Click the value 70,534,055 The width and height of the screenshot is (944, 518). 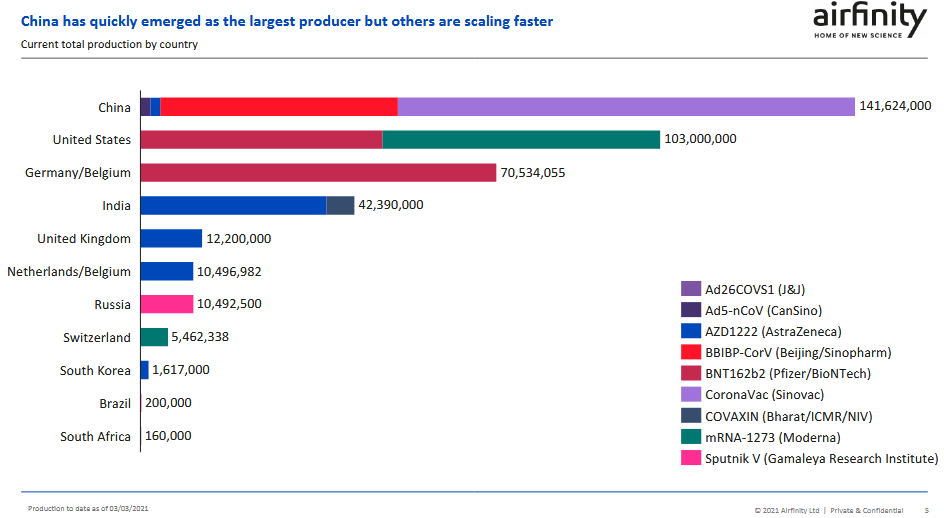(x=533, y=173)
